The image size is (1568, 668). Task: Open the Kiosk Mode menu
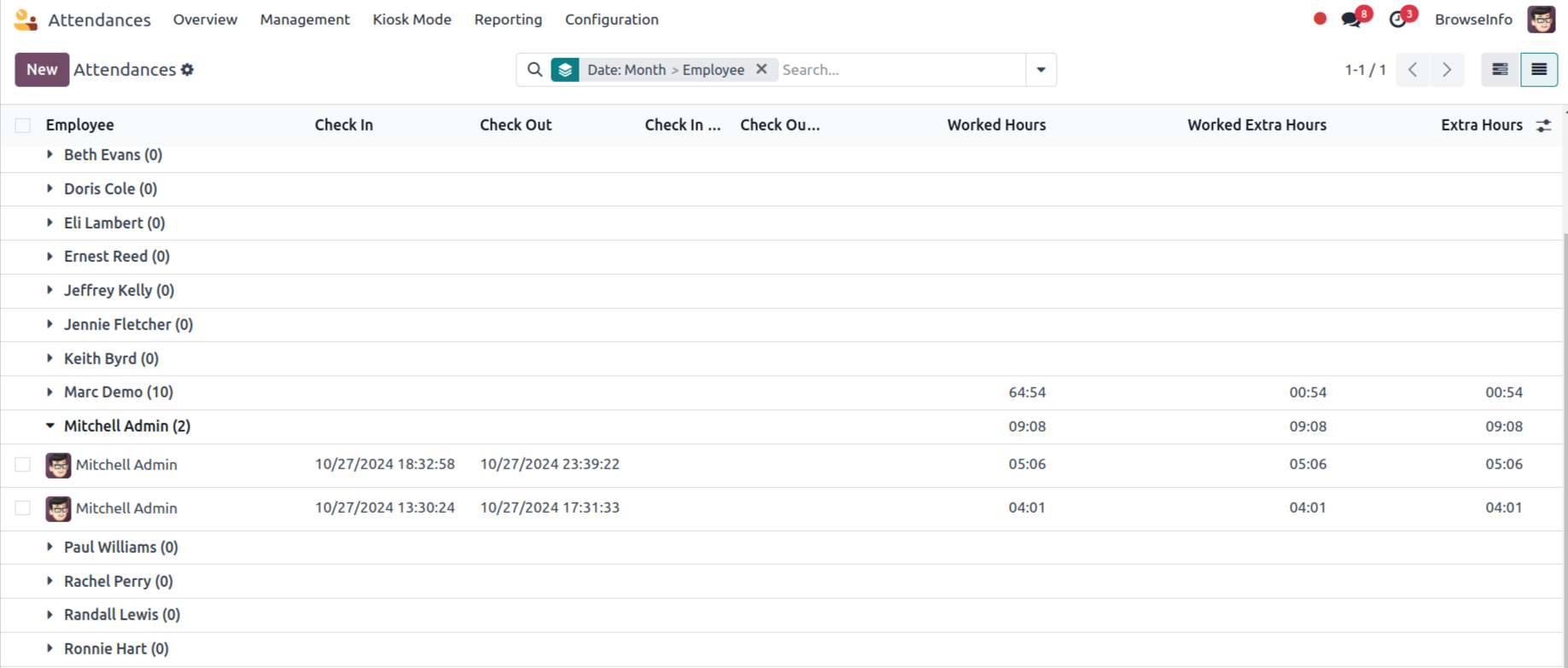[x=411, y=20]
